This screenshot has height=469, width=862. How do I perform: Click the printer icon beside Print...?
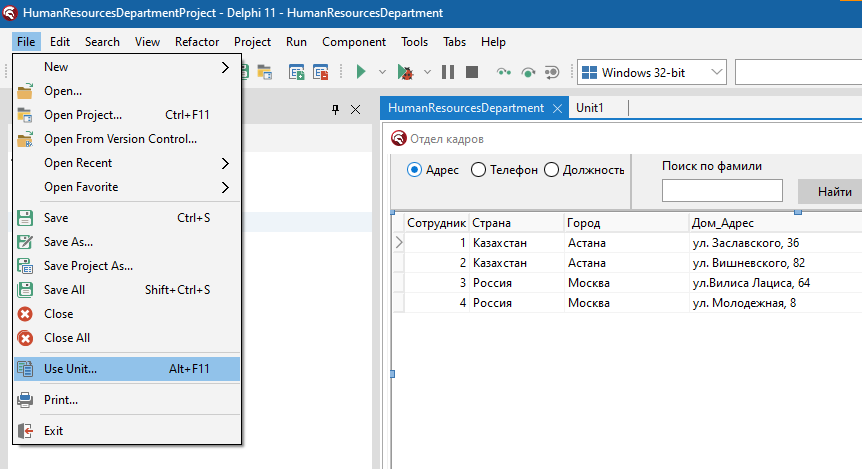(x=25, y=400)
